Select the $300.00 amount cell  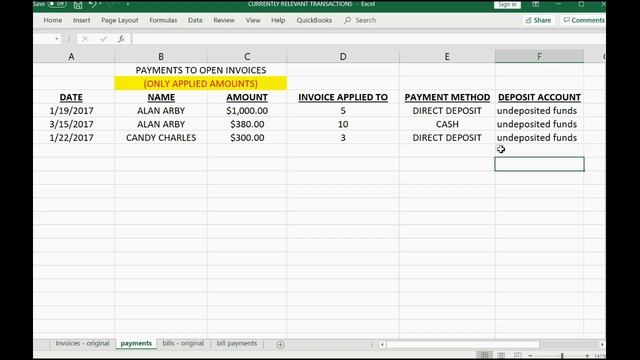point(247,138)
